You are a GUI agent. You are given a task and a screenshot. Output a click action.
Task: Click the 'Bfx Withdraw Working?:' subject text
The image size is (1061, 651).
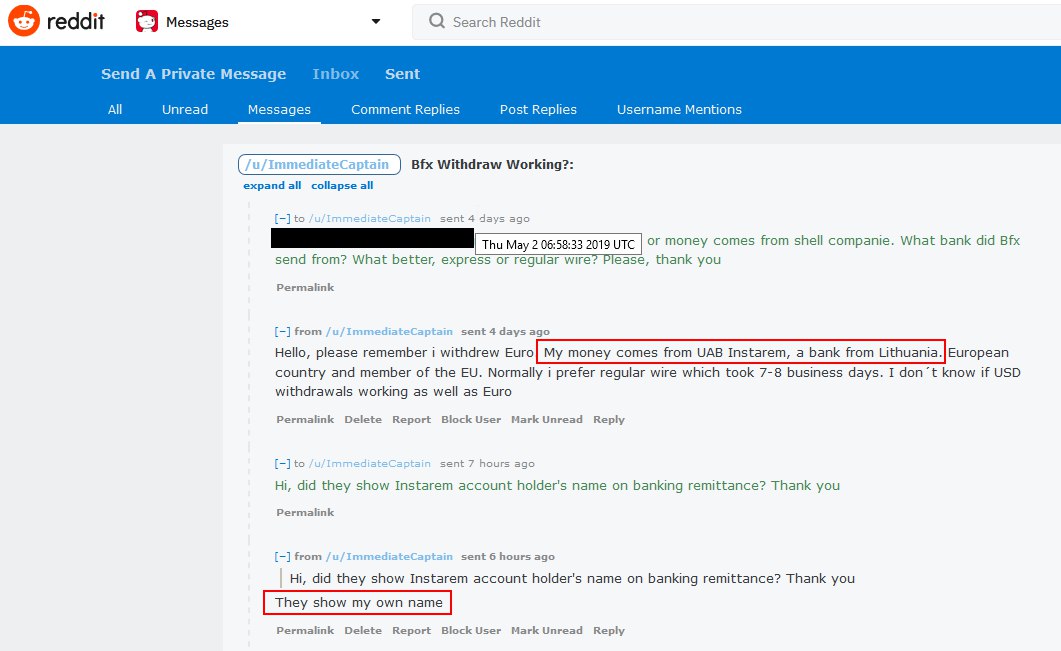click(493, 164)
